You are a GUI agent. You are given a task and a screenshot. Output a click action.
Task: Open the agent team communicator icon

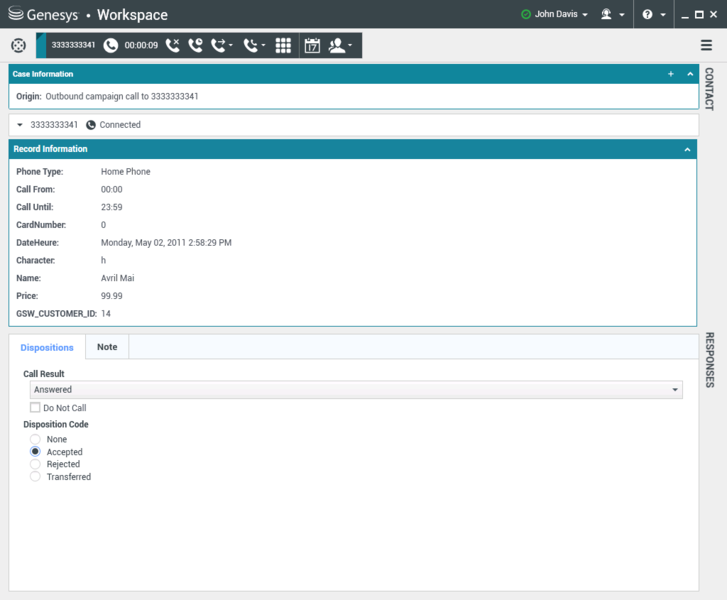coord(606,14)
